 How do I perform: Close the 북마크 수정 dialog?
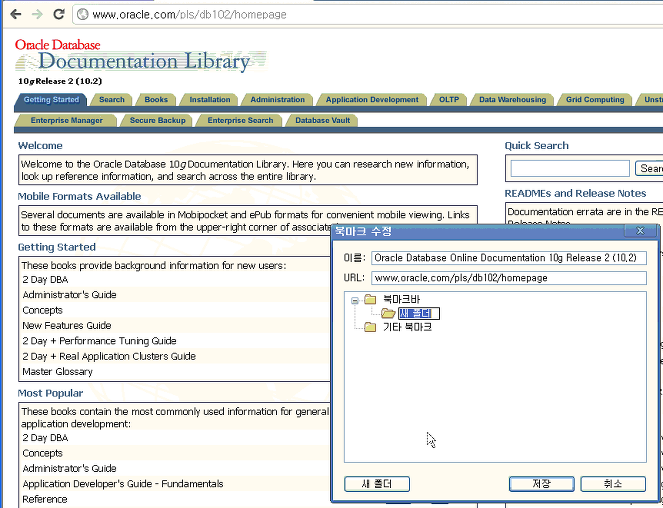640,231
